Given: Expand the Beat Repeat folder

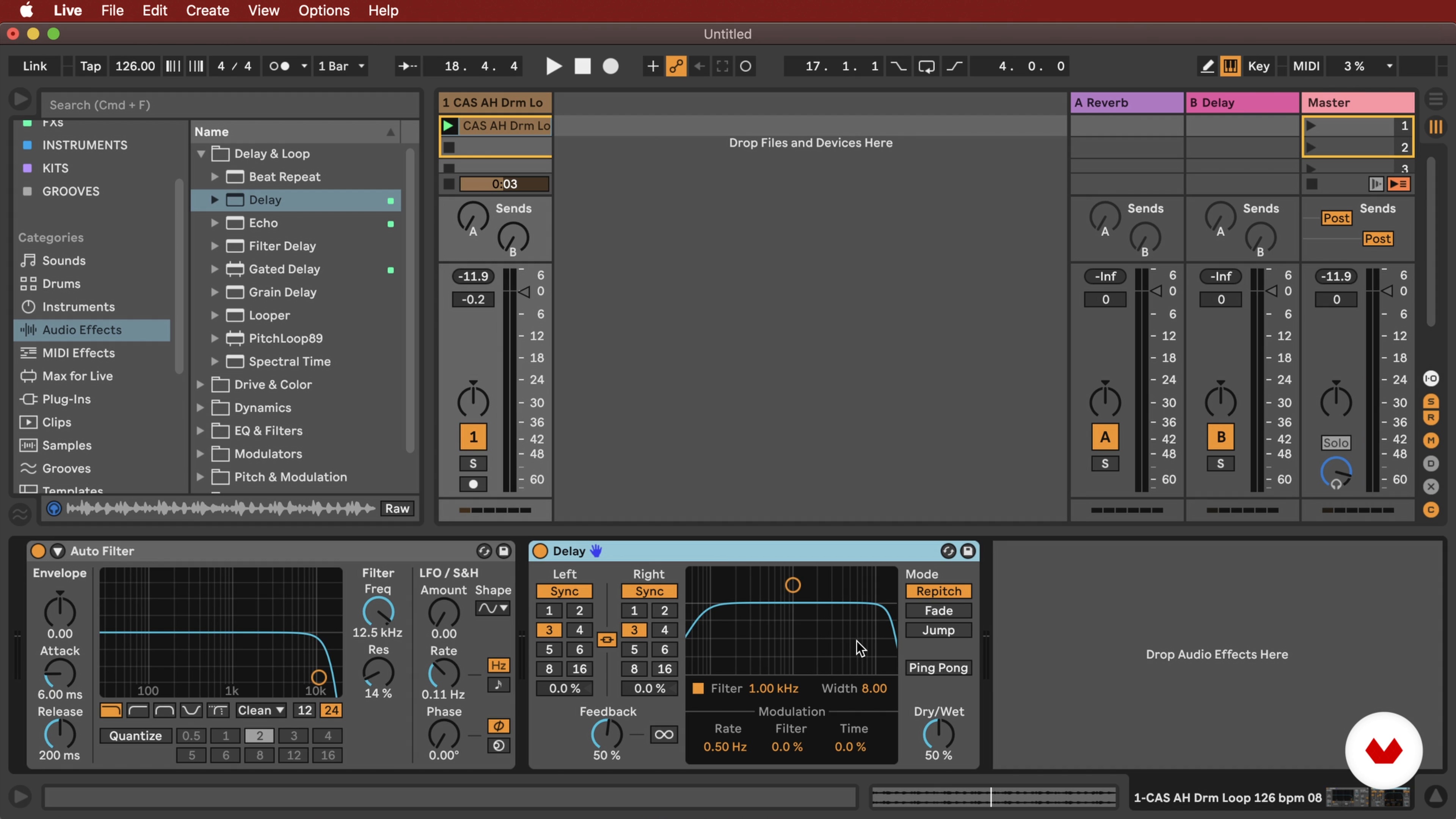Looking at the screenshot, I should 215,177.
